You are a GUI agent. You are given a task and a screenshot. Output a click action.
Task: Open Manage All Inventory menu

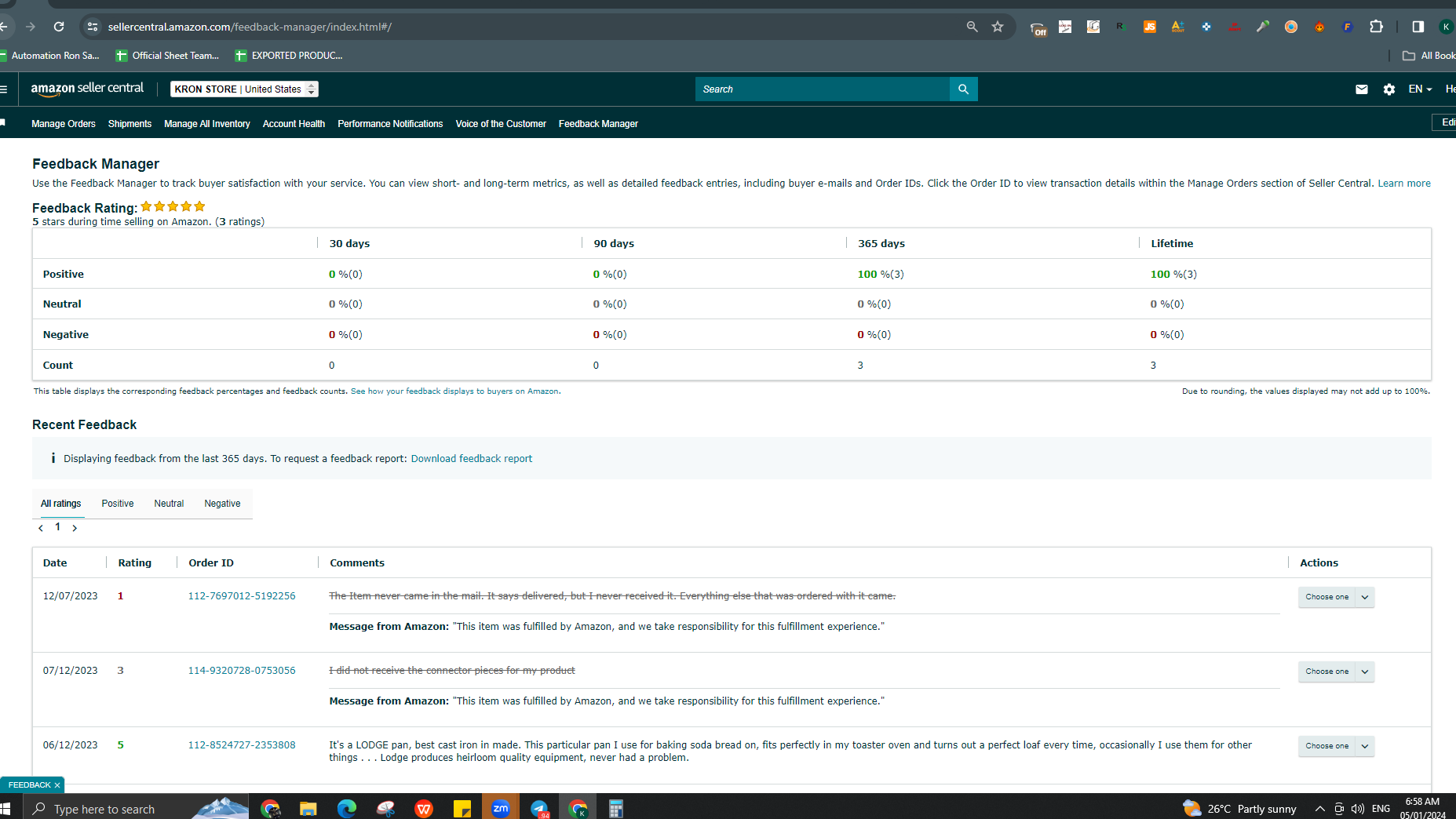click(x=207, y=124)
